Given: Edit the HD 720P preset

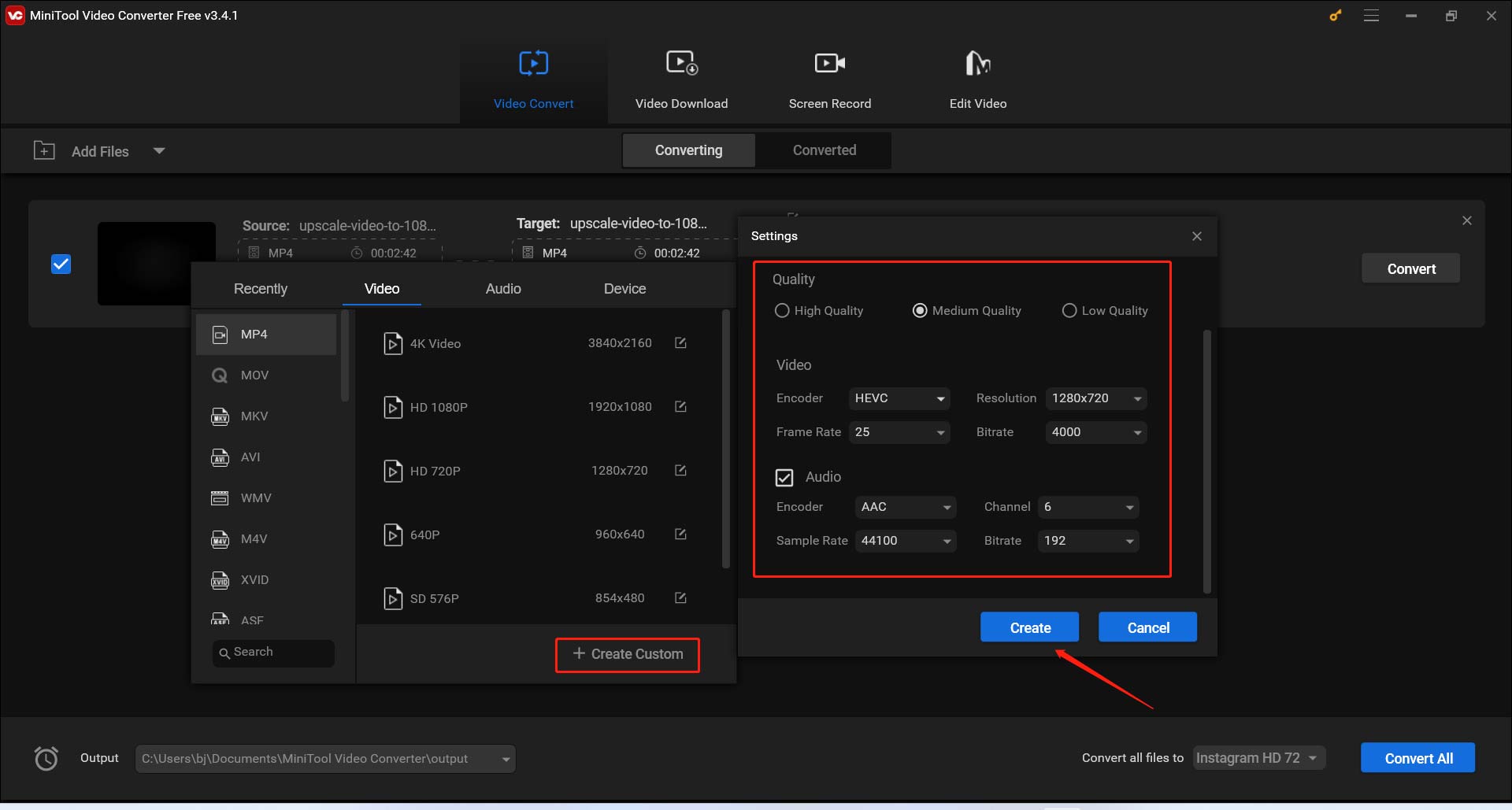Looking at the screenshot, I should pyautogui.click(x=681, y=471).
